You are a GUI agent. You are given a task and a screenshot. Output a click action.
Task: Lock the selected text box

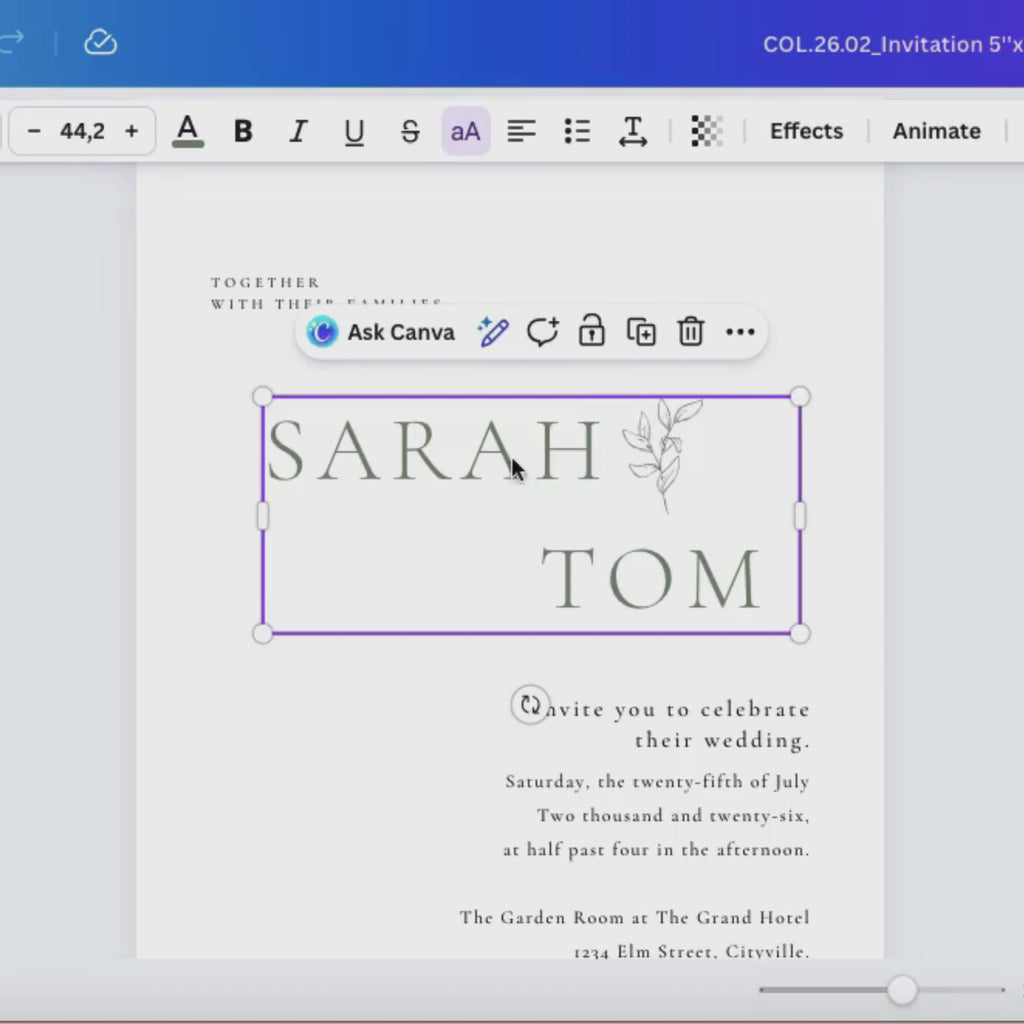tap(592, 330)
